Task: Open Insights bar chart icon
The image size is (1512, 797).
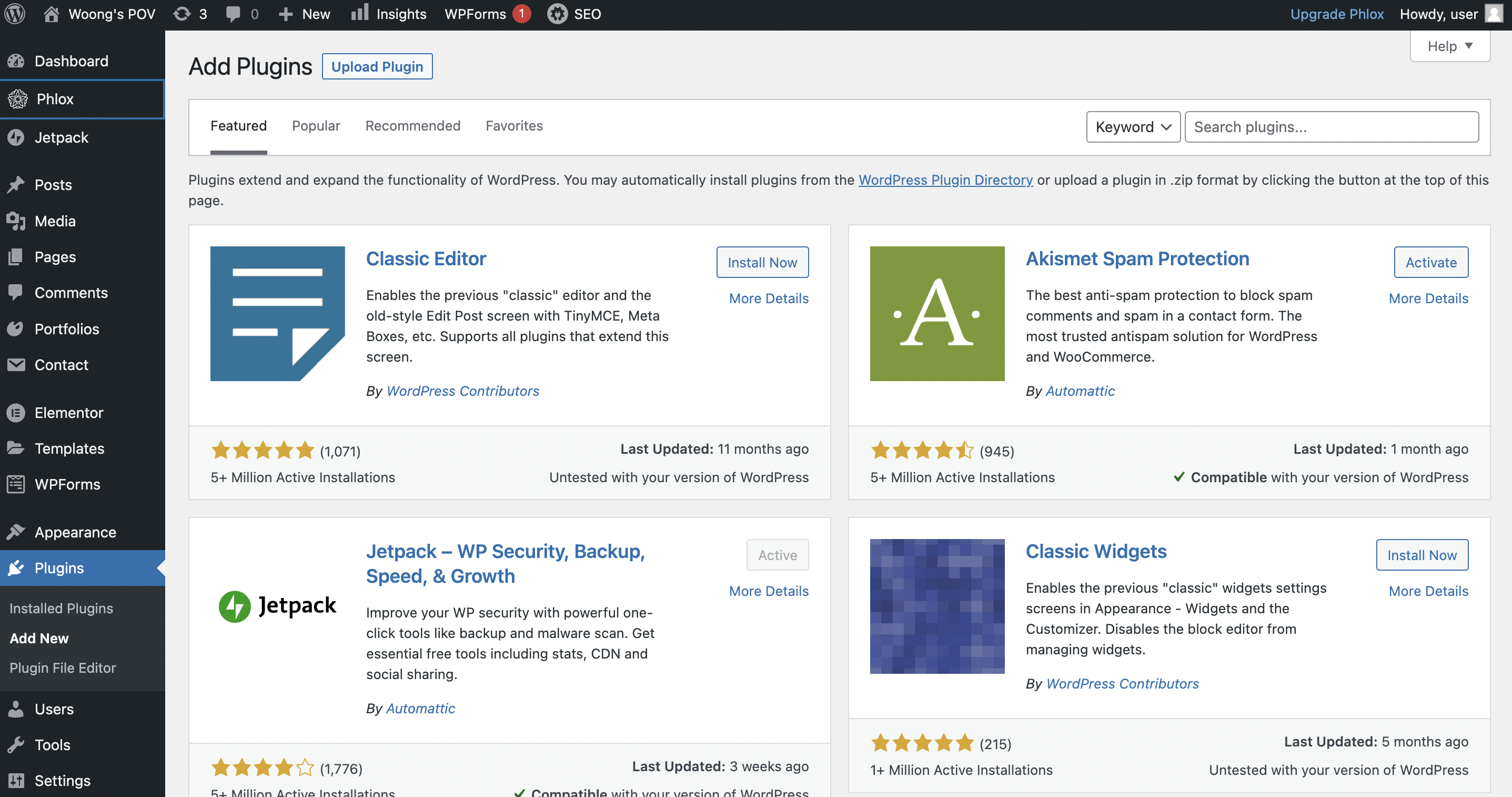Action: point(359,13)
